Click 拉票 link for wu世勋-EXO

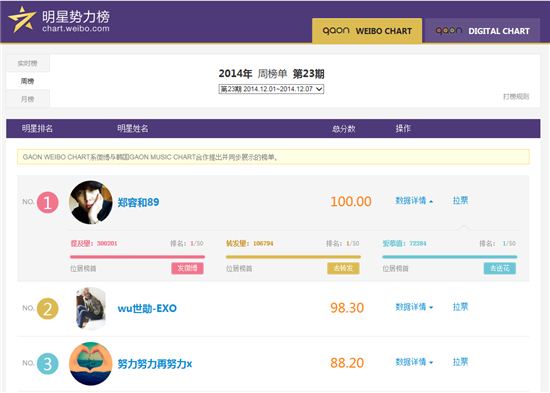(461, 307)
